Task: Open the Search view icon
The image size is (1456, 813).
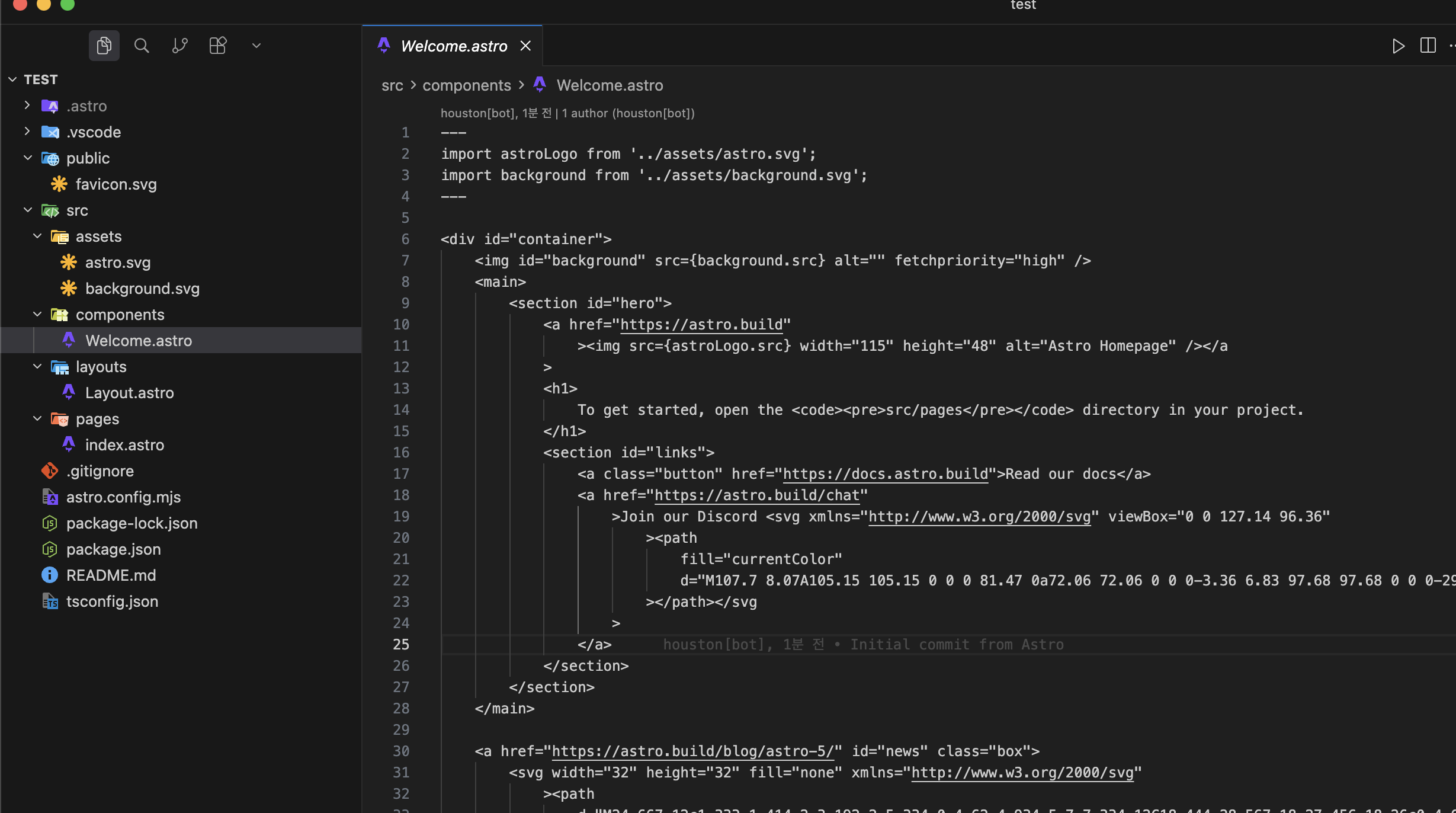Action: [142, 46]
